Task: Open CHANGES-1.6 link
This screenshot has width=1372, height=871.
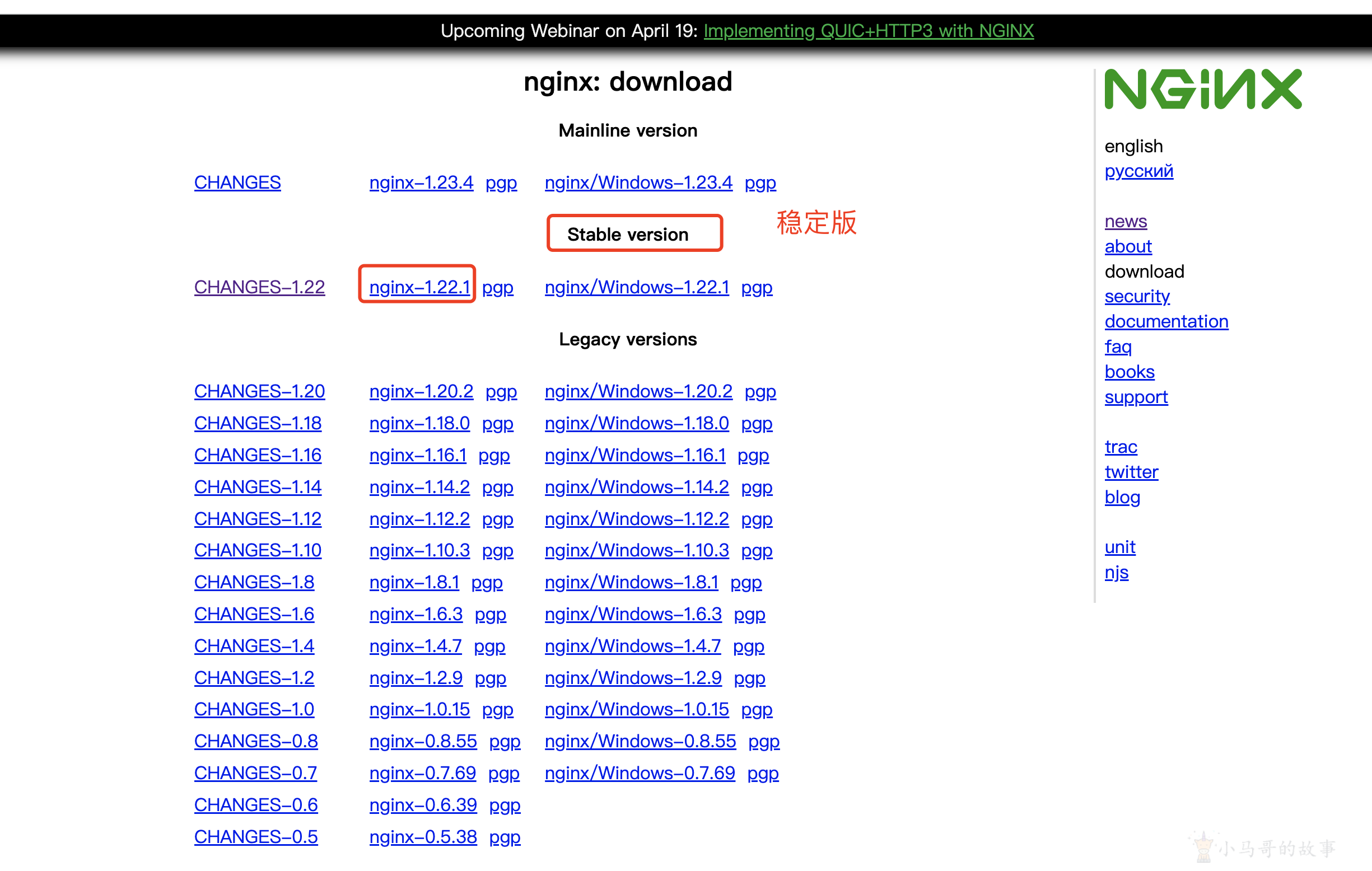Action: (254, 614)
